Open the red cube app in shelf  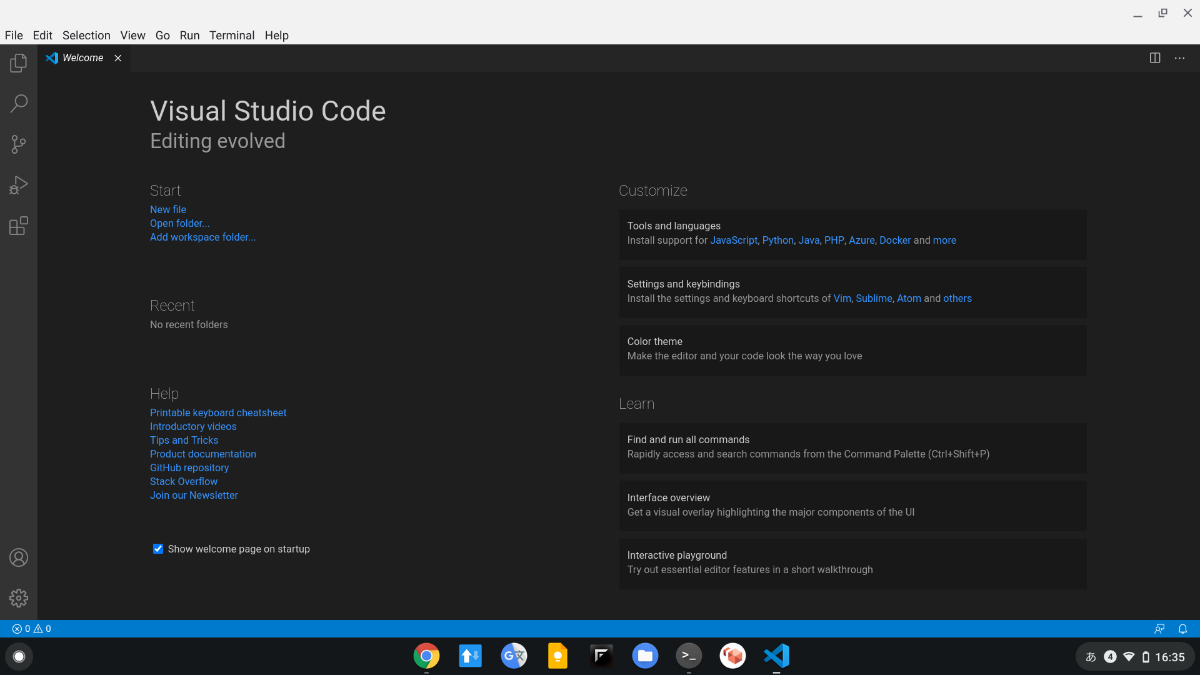[x=733, y=656]
